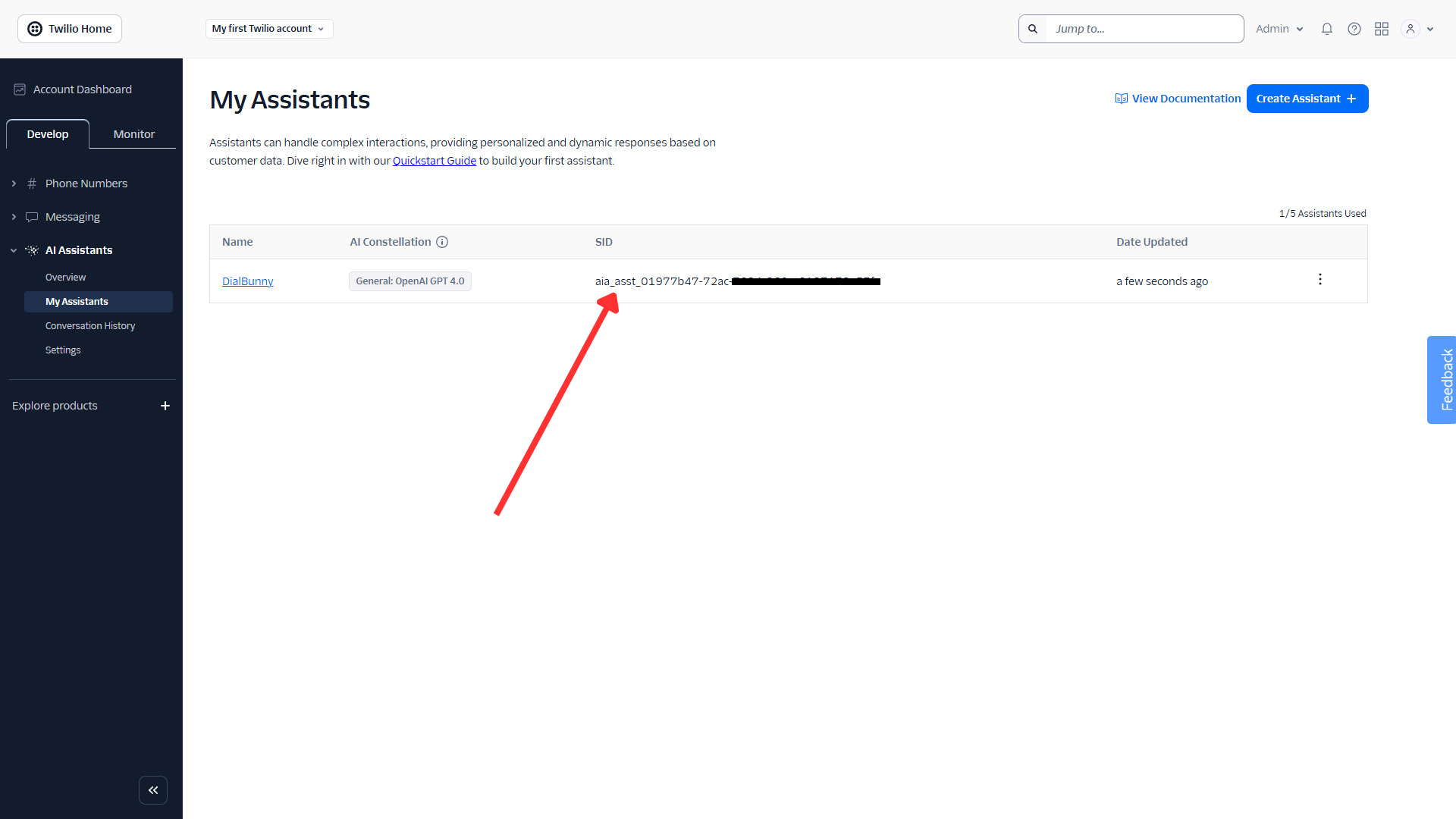This screenshot has width=1456, height=819.
Task: Open the notifications bell icon
Action: (x=1326, y=28)
